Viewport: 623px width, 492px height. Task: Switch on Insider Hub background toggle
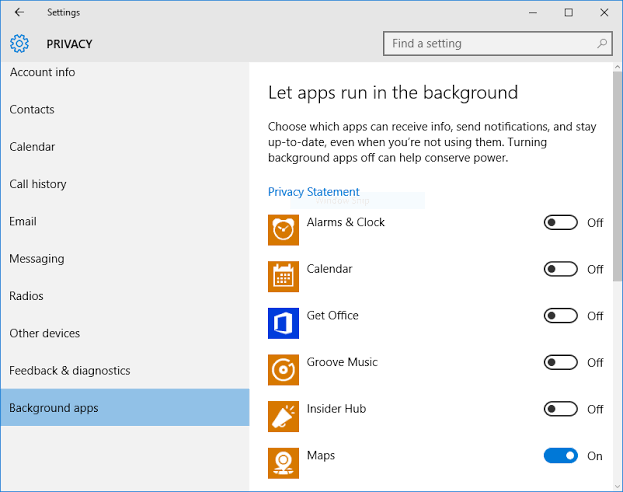[x=561, y=409]
